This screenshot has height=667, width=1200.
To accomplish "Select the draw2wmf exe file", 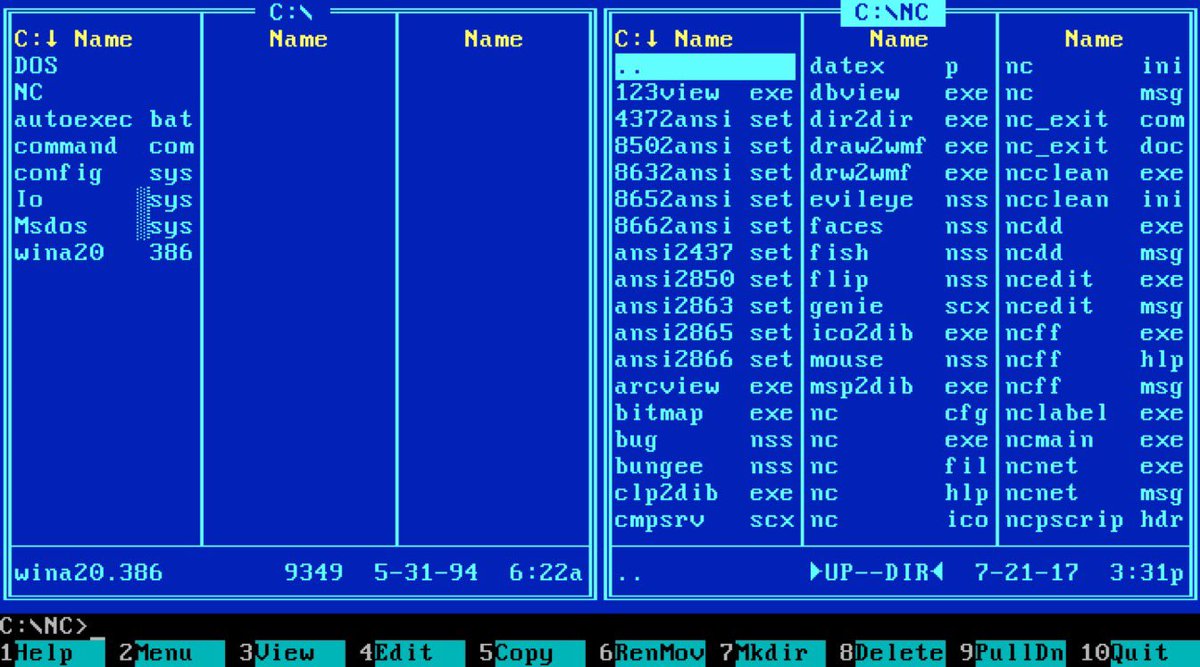I will coord(899,146).
